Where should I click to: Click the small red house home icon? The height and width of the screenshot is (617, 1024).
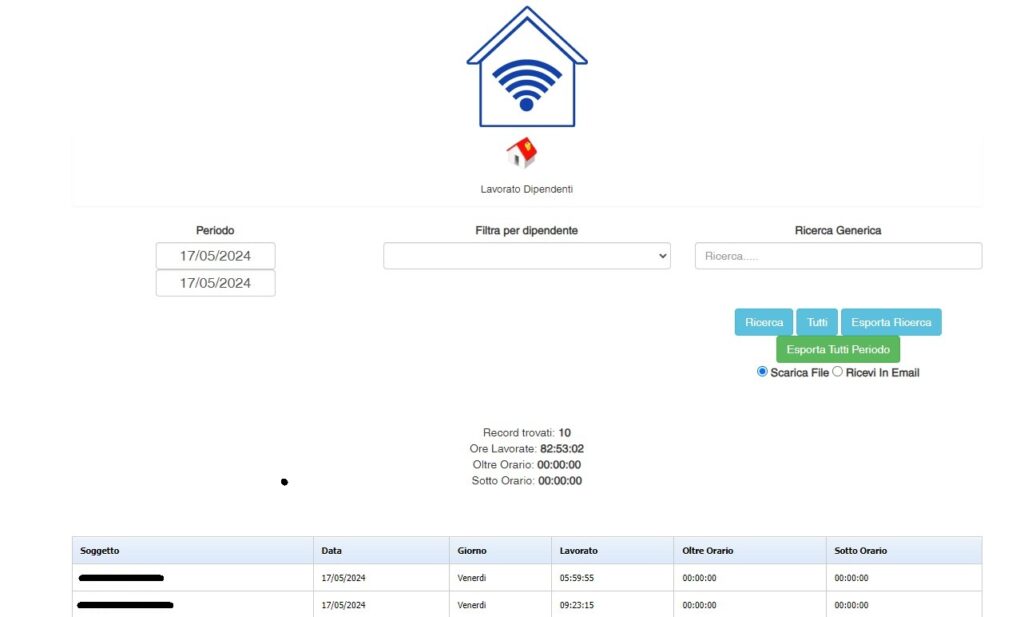[x=521, y=153]
